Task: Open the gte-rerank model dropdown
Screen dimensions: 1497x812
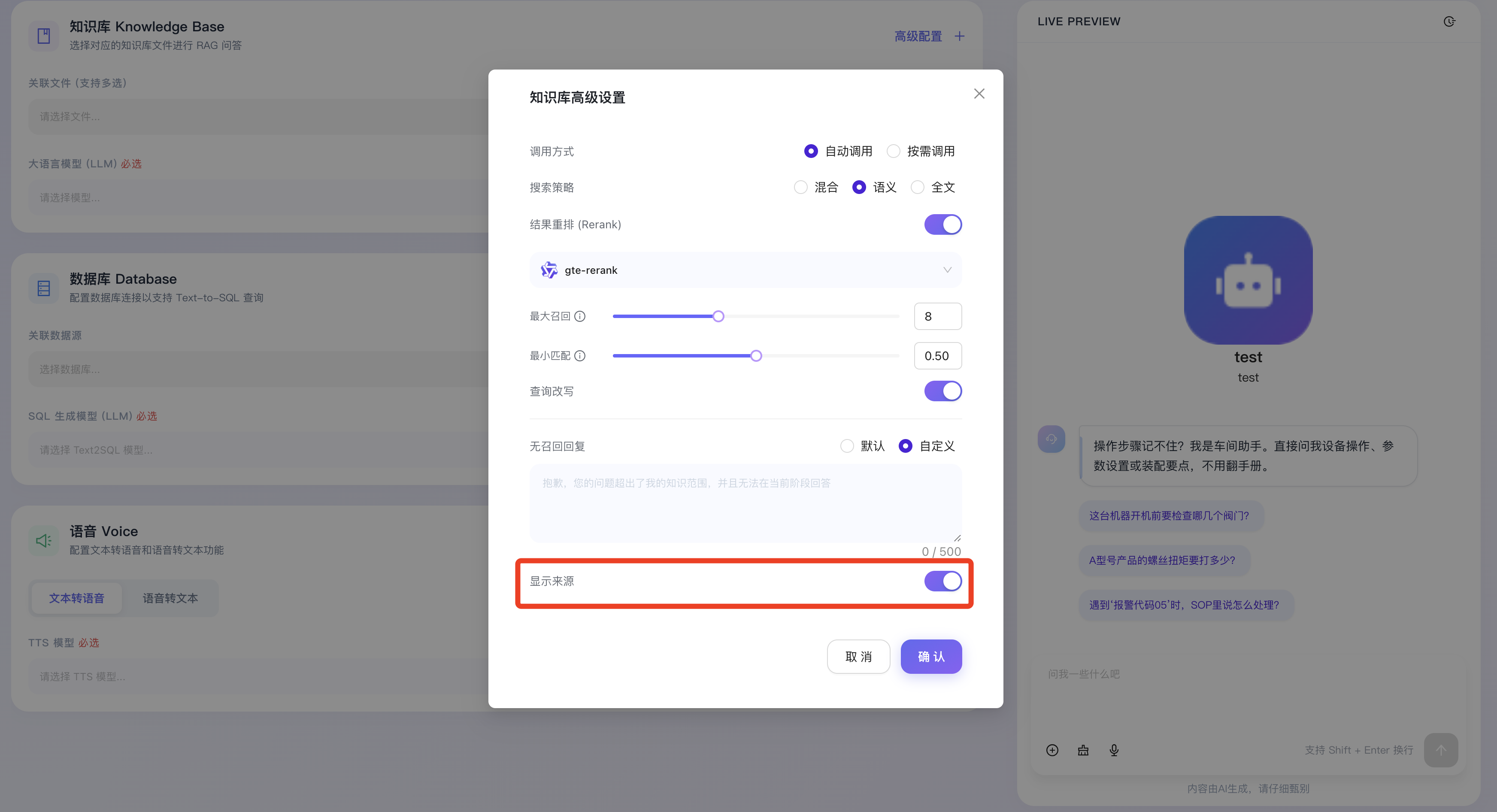Action: pos(745,270)
